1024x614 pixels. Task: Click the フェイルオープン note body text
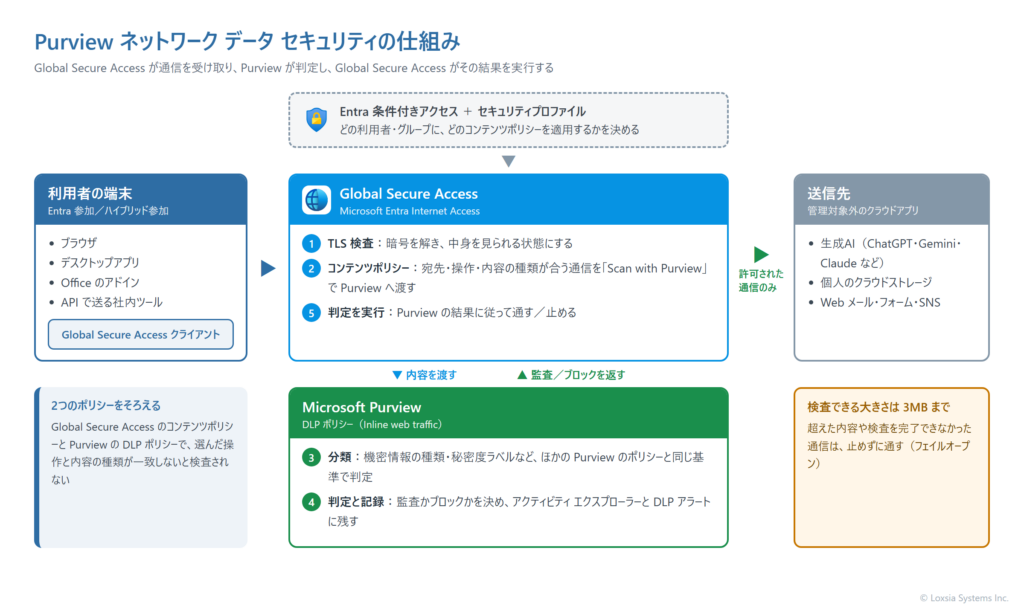[x=889, y=445]
